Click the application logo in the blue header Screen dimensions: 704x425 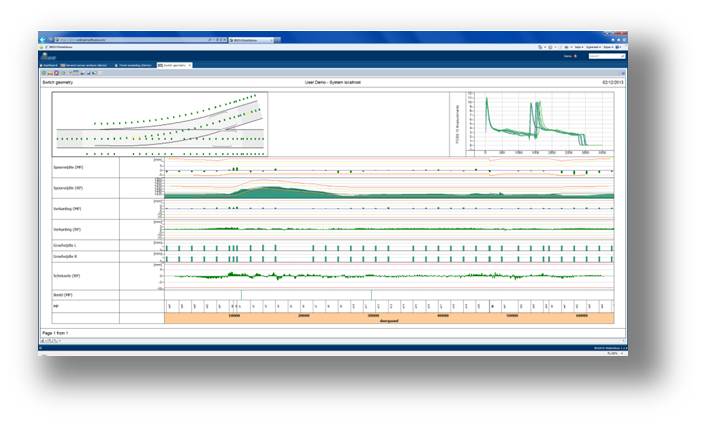(48, 57)
